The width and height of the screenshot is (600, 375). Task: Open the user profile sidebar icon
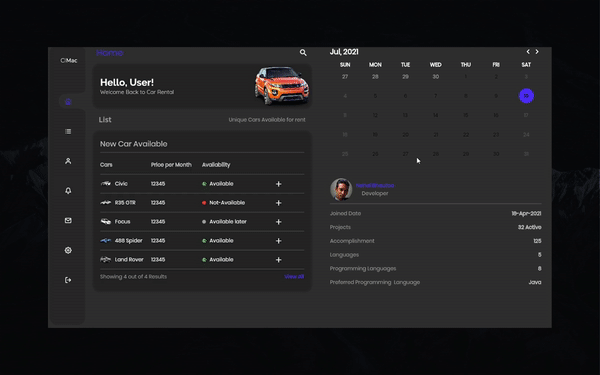[68, 161]
